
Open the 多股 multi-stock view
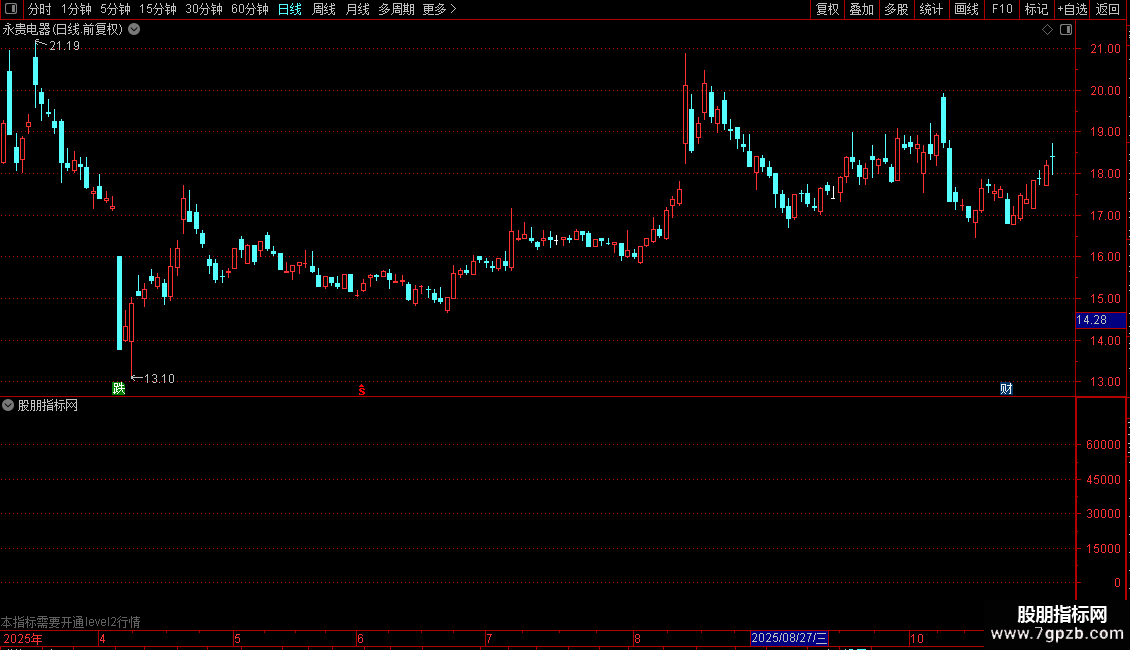tap(896, 9)
